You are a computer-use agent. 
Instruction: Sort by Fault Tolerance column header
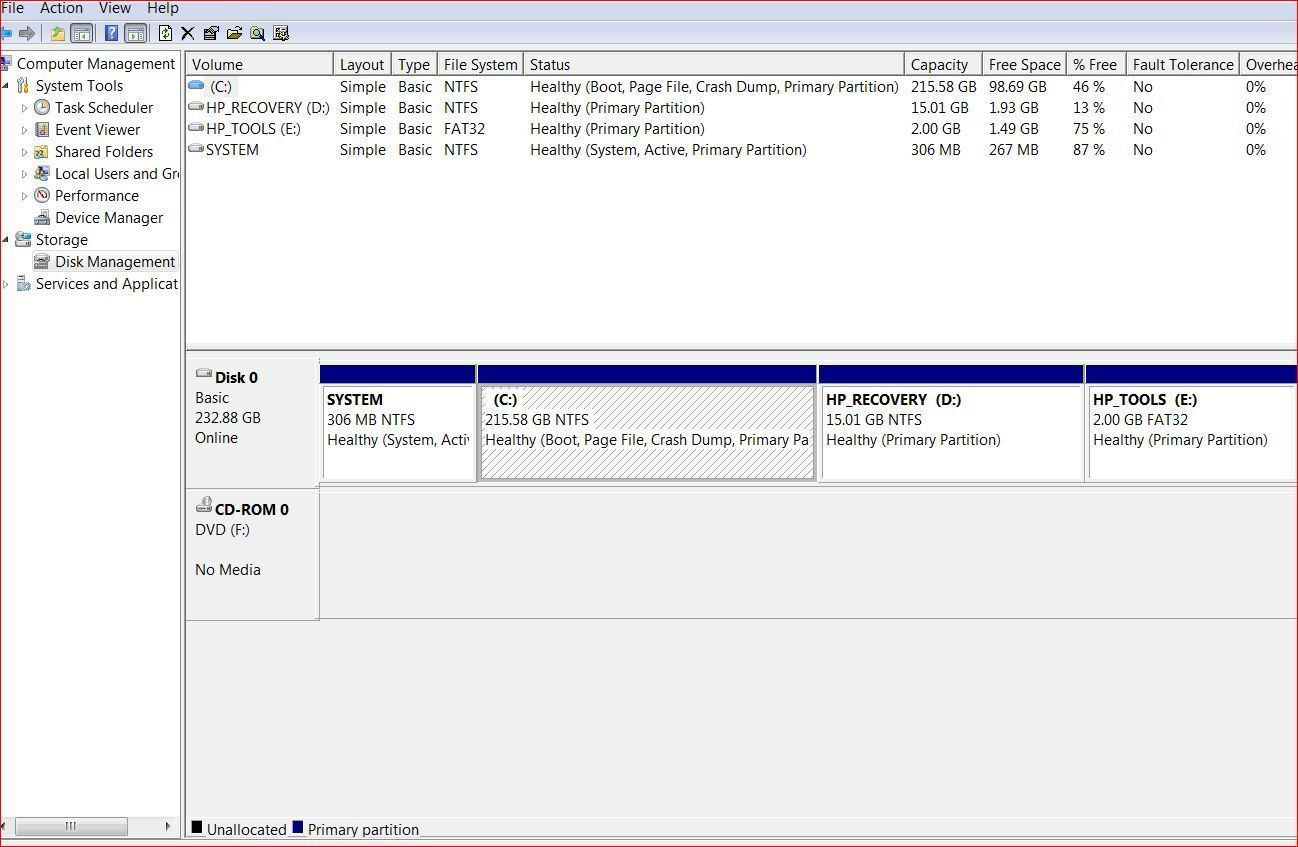tap(1183, 64)
